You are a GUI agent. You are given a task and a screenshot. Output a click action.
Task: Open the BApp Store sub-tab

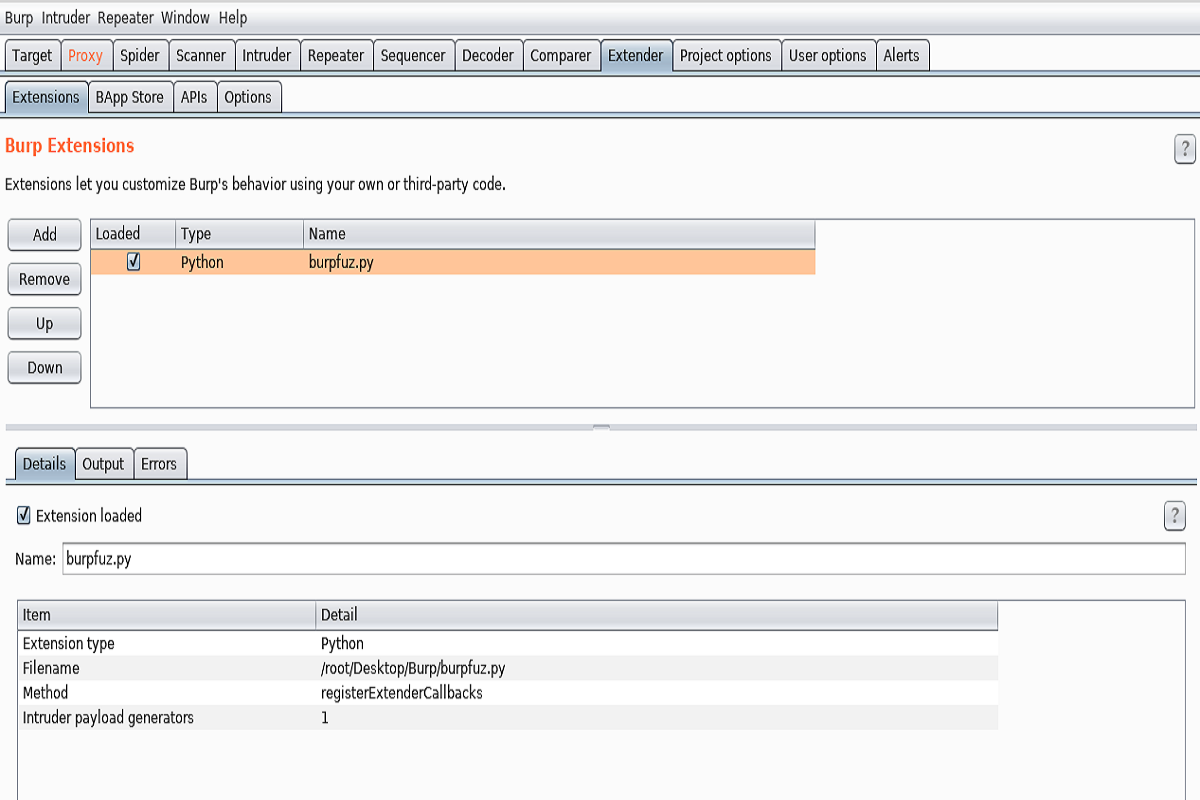click(130, 97)
